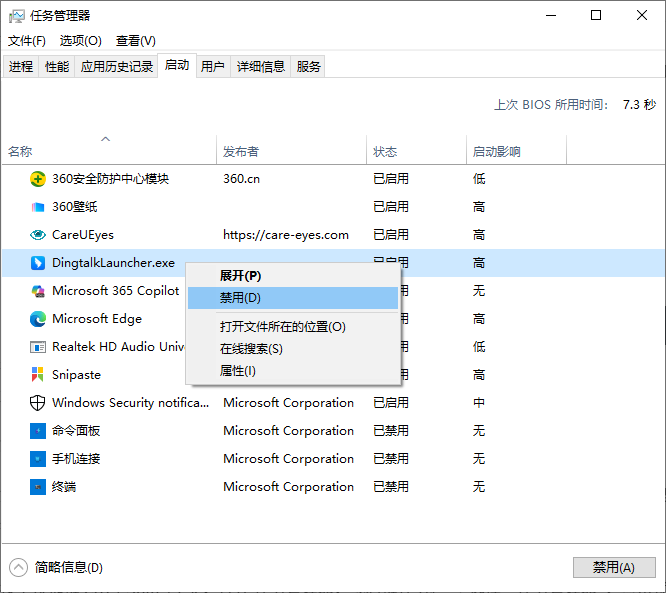Switch to the 性能 tab
Viewport: 666px width, 593px height.
[x=57, y=66]
